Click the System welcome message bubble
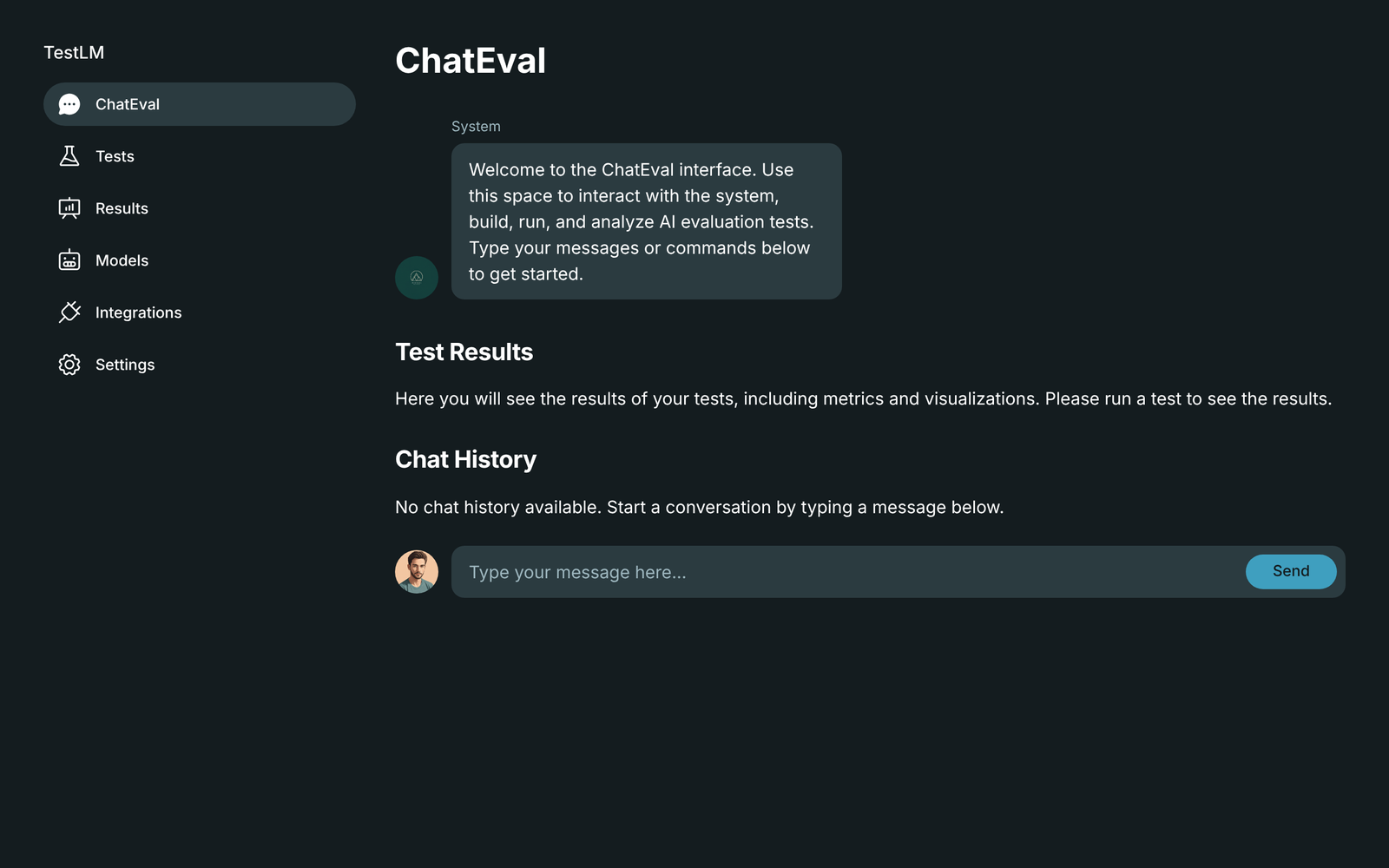 pyautogui.click(x=646, y=221)
